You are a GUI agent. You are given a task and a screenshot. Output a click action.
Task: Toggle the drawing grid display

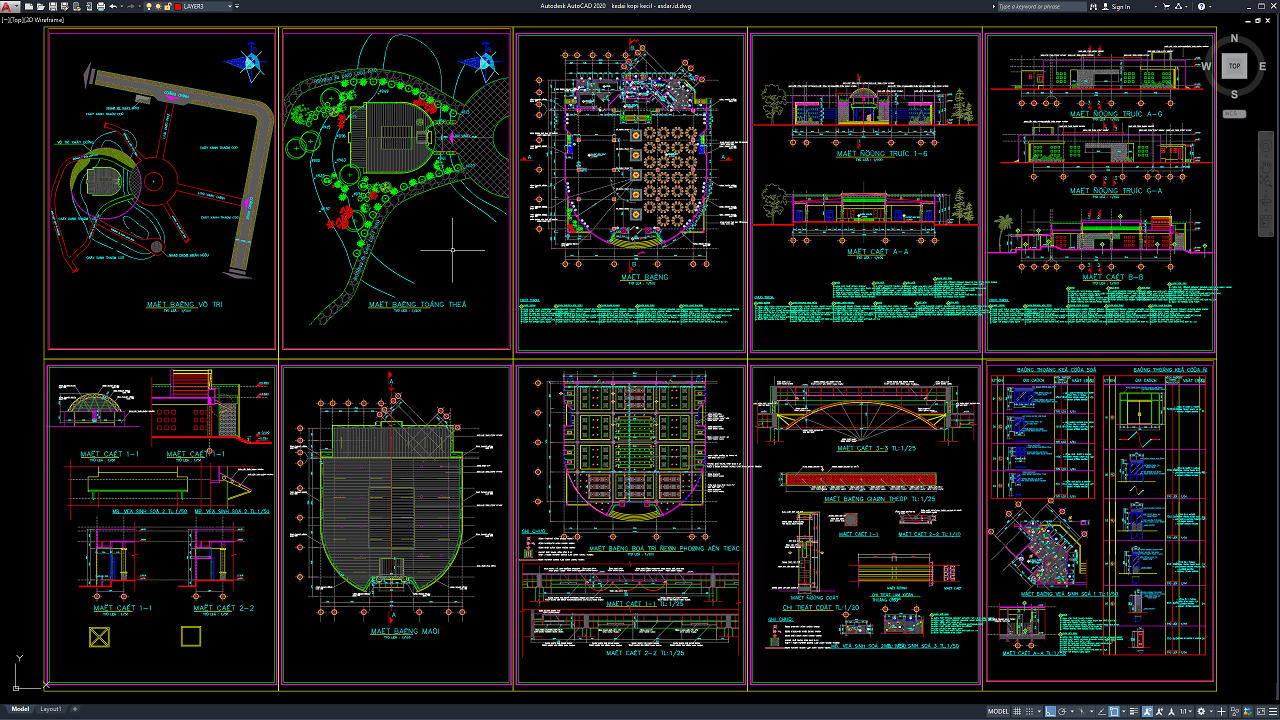[x=1017, y=712]
